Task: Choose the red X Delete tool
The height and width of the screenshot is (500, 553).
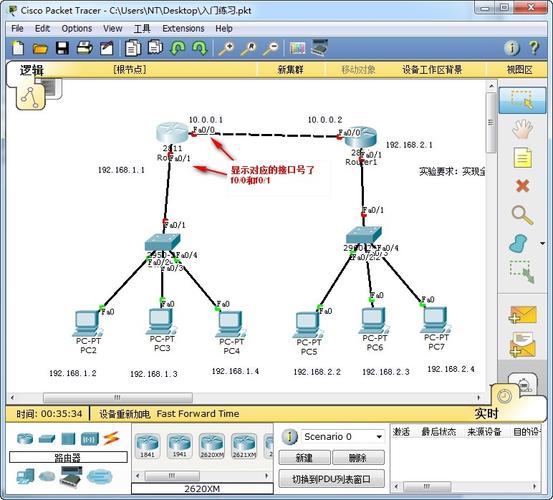Action: point(522,185)
